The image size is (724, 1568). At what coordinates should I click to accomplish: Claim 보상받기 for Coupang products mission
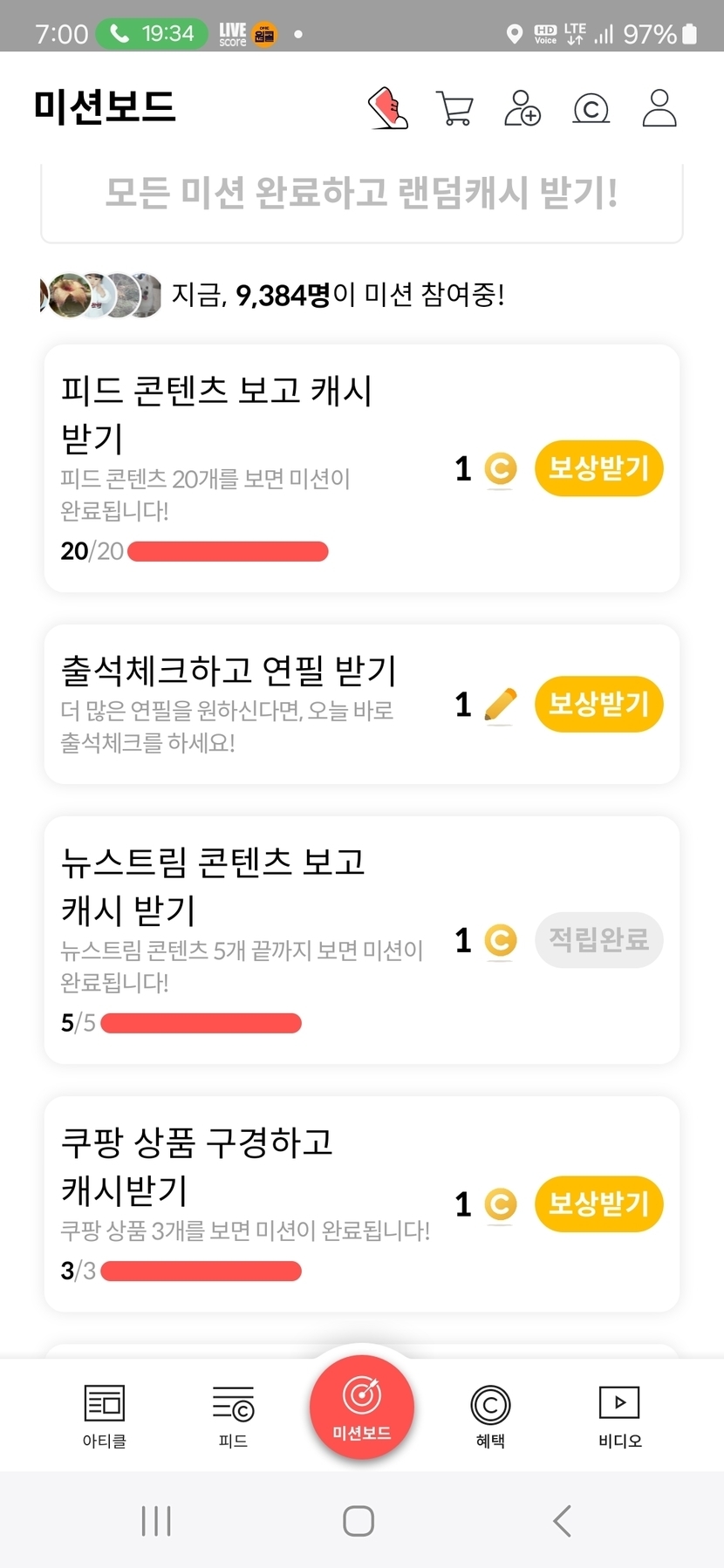[x=598, y=1204]
